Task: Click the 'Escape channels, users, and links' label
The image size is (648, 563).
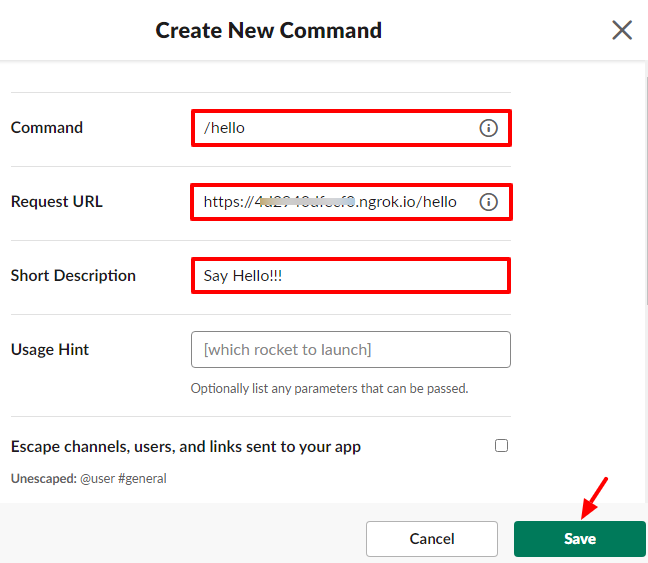Action: tap(186, 447)
